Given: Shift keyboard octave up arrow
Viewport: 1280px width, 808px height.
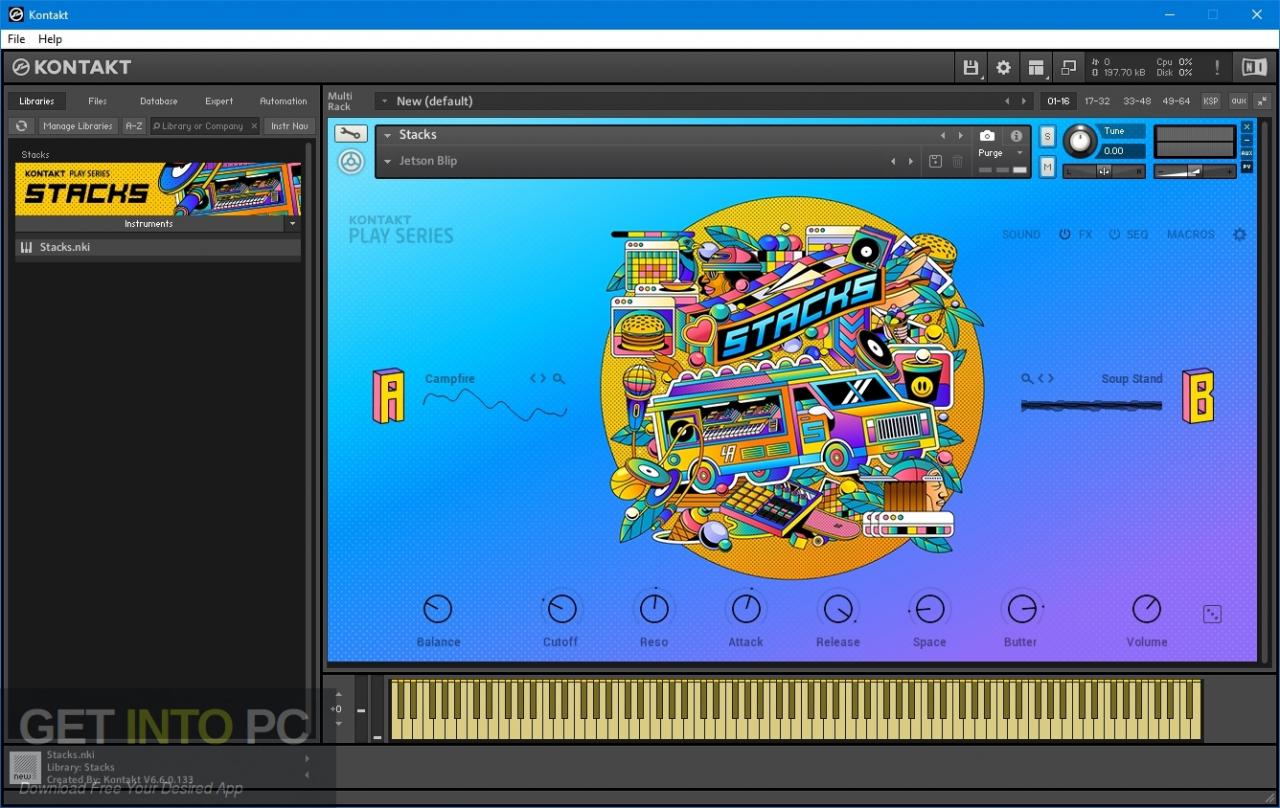Looking at the screenshot, I should tap(338, 694).
